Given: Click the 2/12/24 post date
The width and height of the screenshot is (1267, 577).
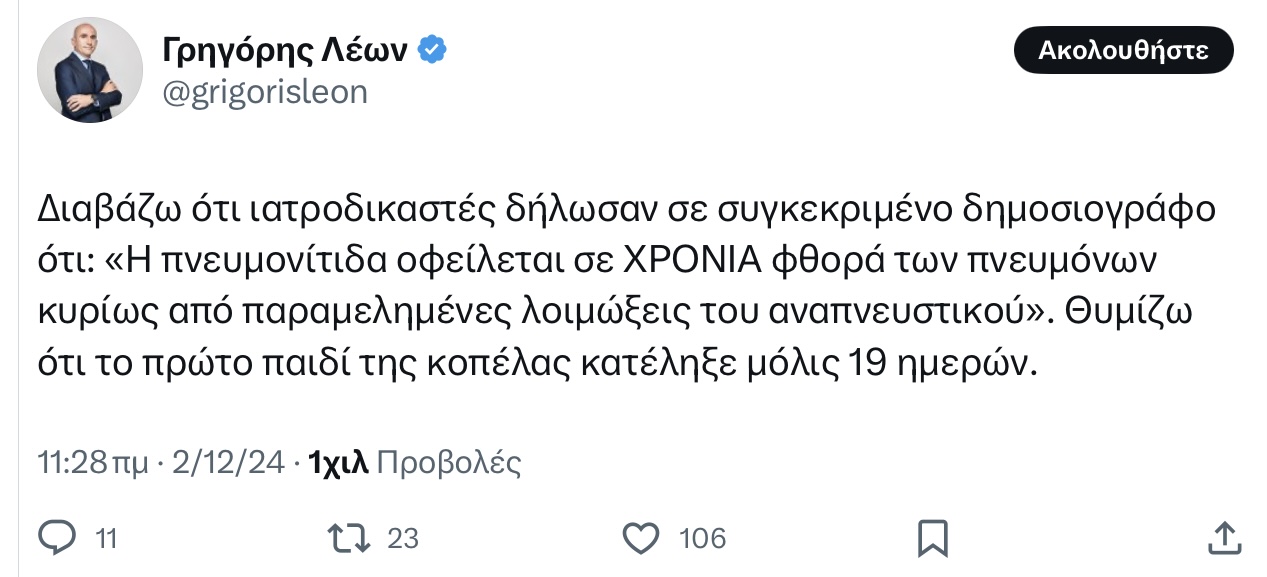Looking at the screenshot, I should pos(229,463).
